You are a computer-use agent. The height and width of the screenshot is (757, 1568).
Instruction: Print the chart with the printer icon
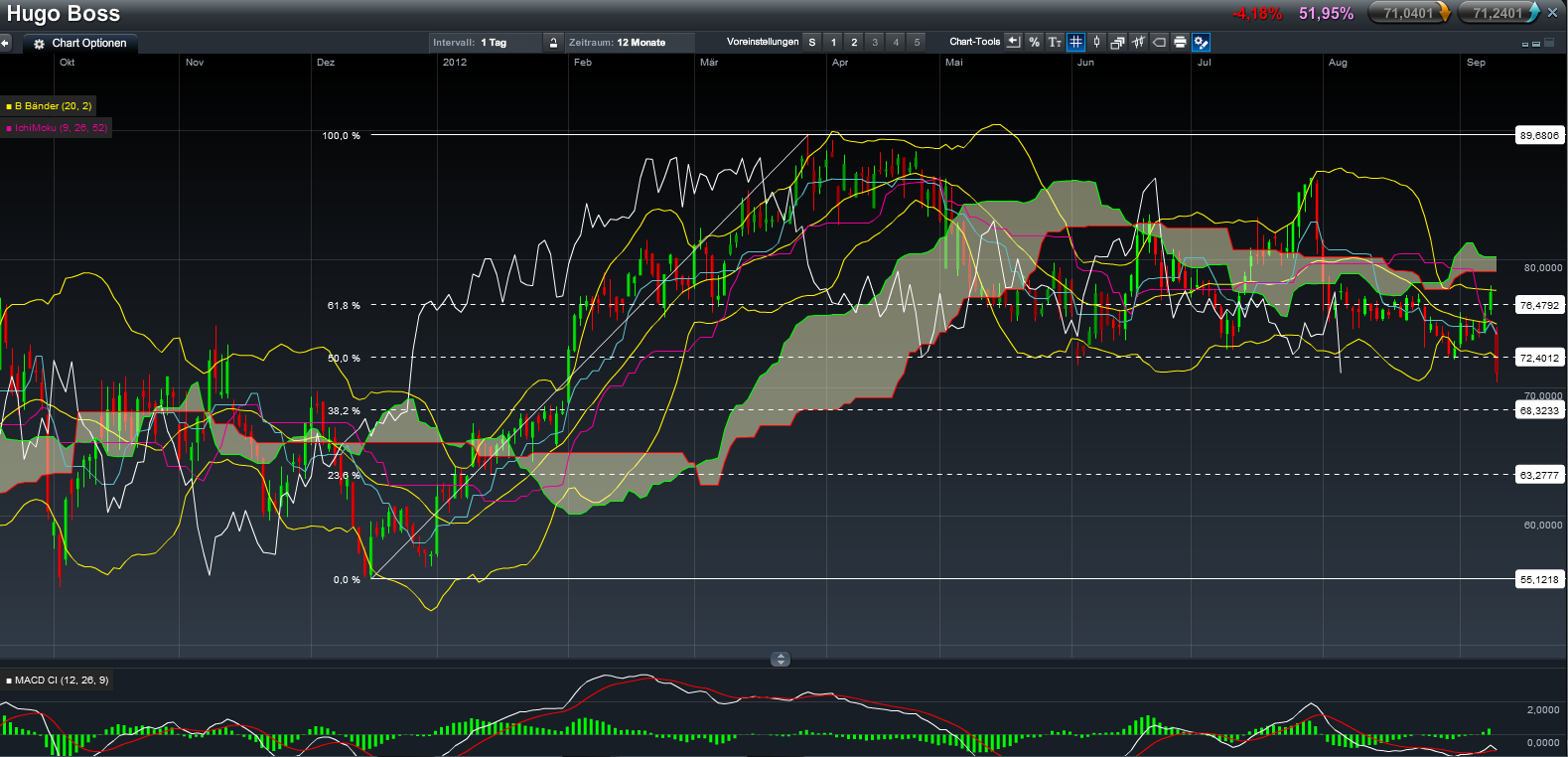pos(1180,42)
